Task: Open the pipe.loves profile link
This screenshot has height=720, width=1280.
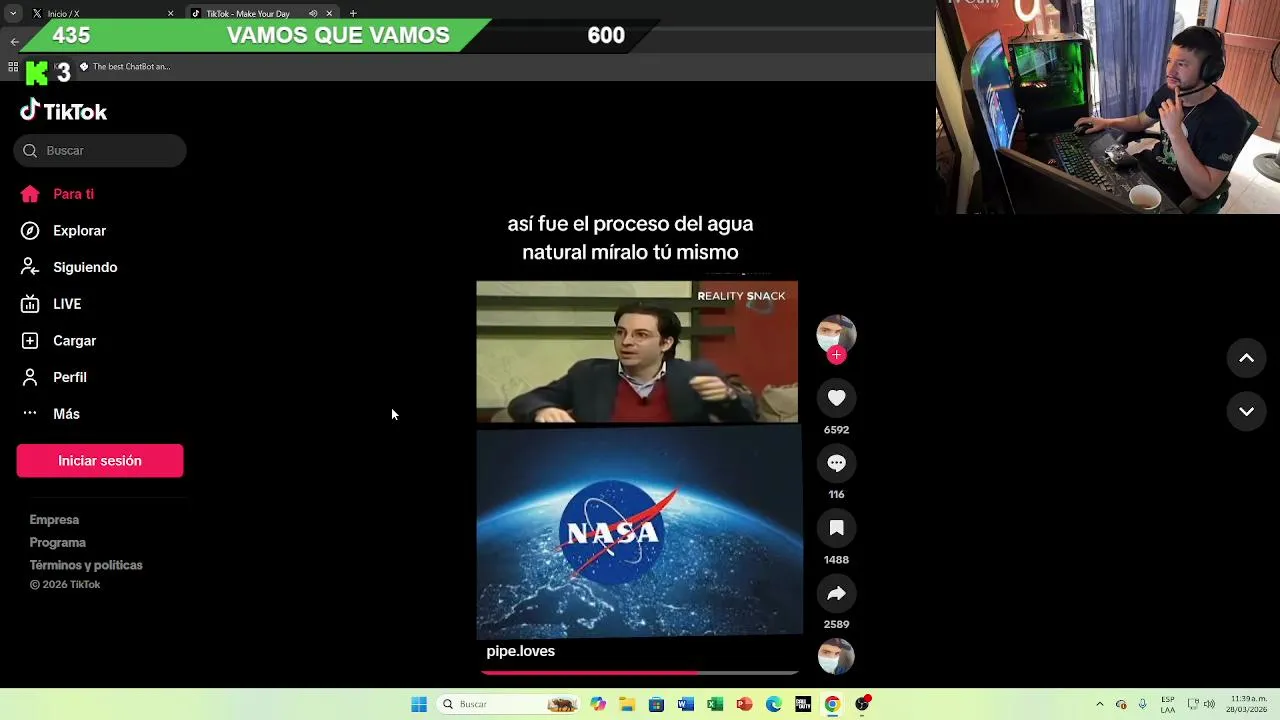Action: coord(520,651)
